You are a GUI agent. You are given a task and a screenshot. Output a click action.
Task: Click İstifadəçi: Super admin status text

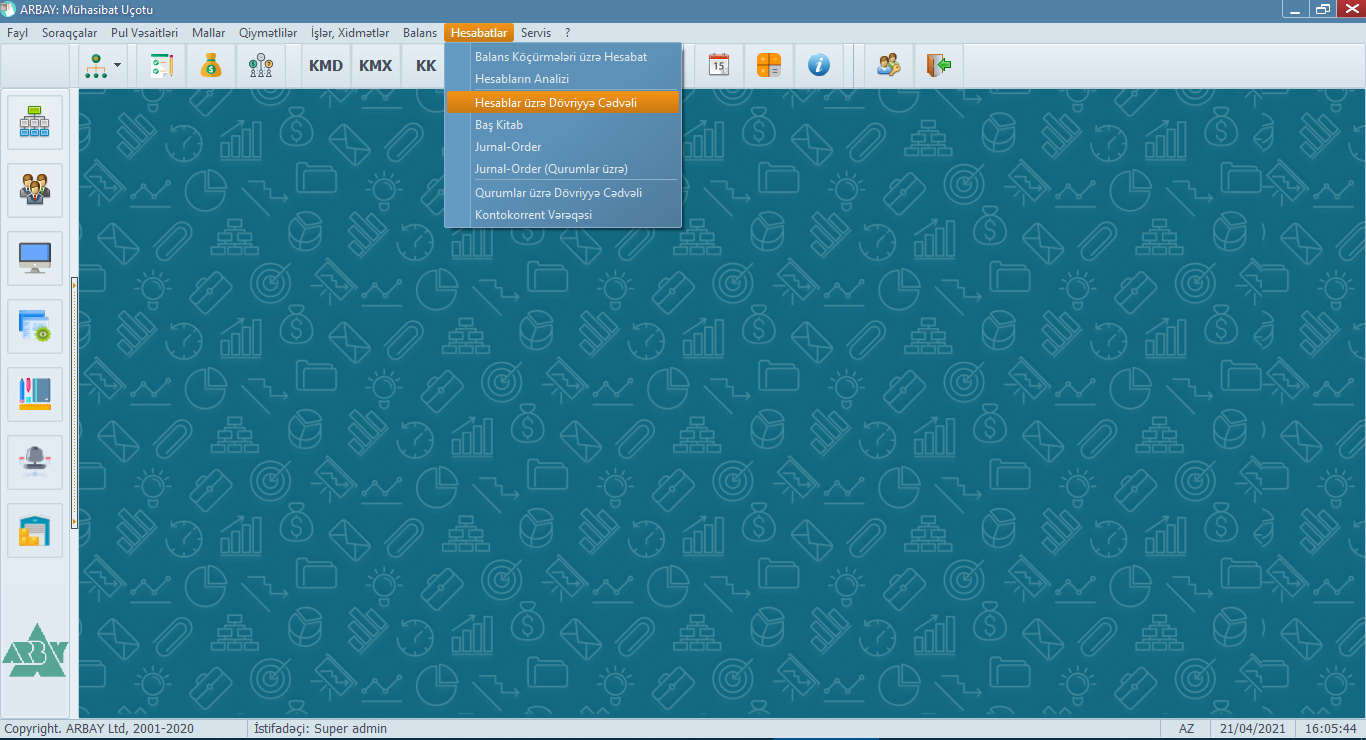[321, 729]
